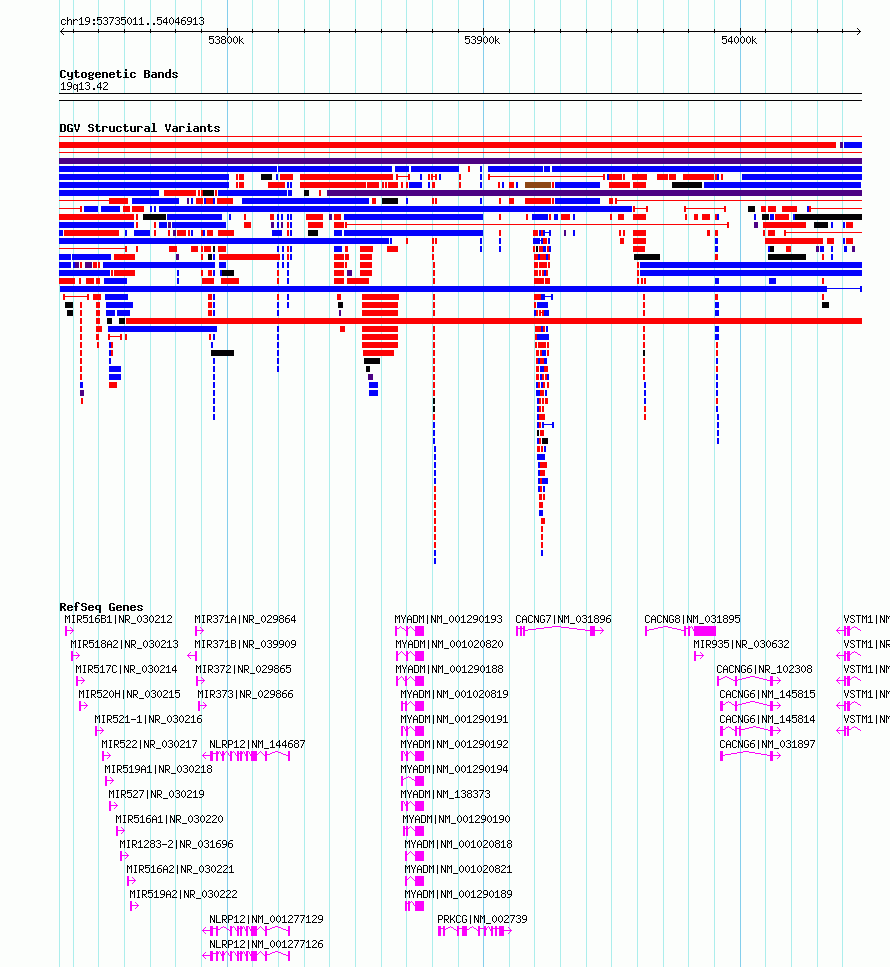Open the MYADM|NM_001290188 transcript
Screen dimensions: 890x967
point(449,669)
